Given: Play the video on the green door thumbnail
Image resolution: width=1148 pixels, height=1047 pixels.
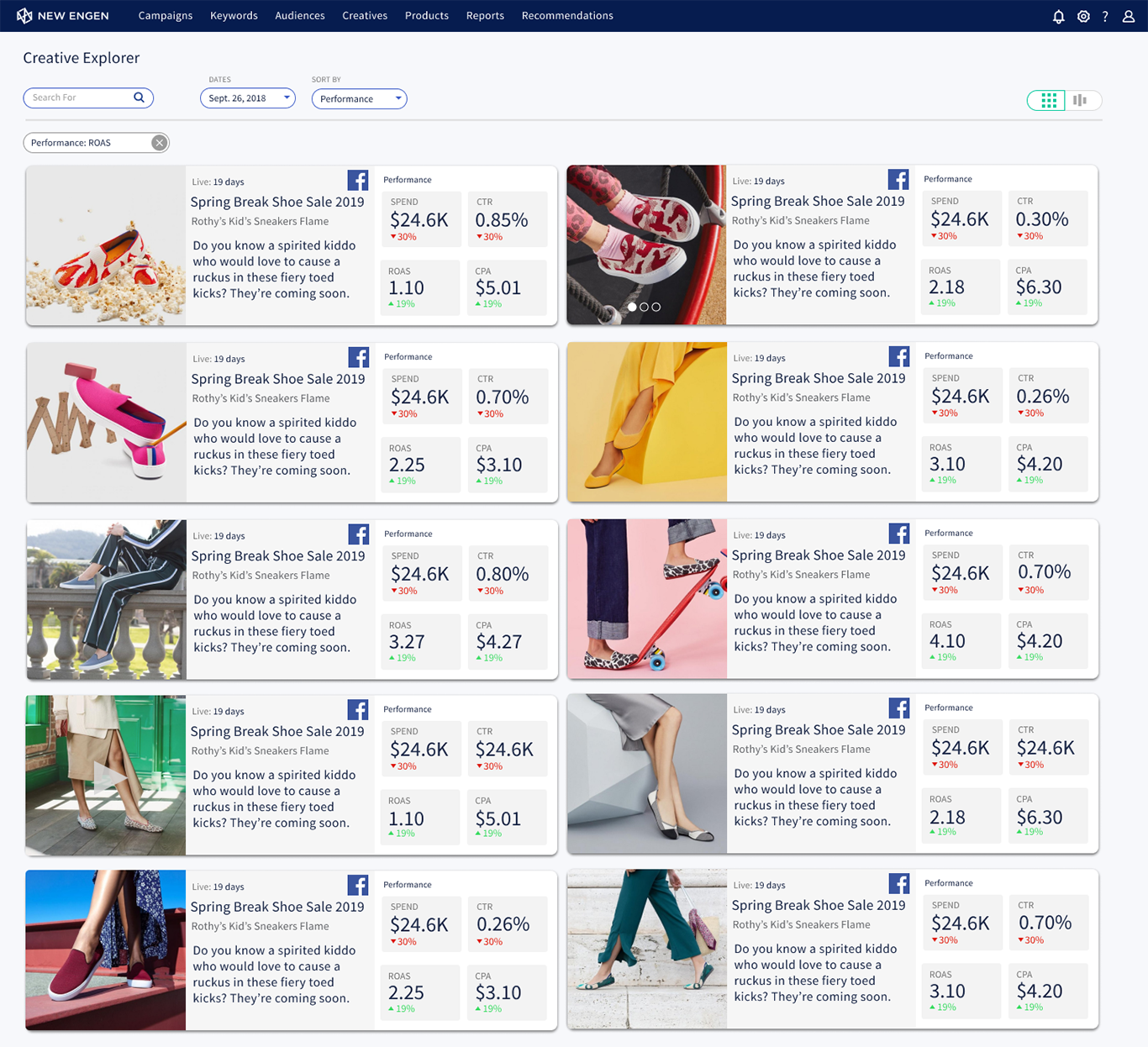Looking at the screenshot, I should [x=108, y=777].
